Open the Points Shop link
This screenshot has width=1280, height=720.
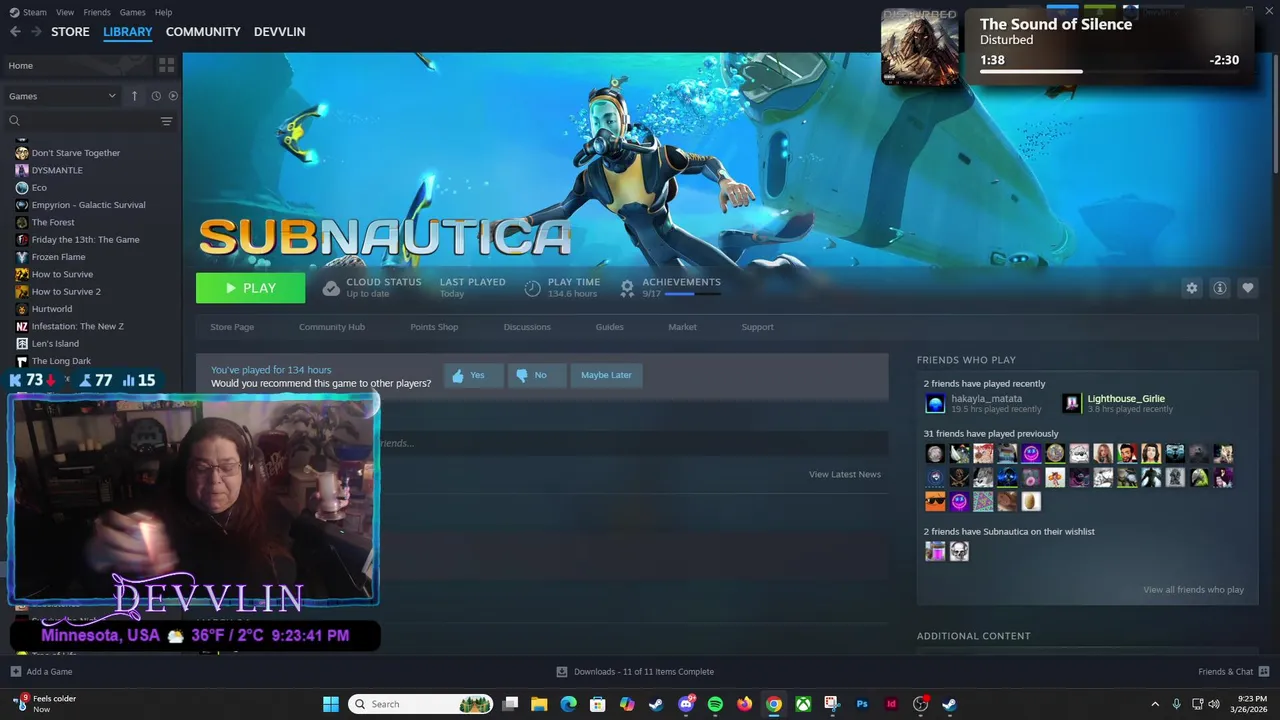pyautogui.click(x=434, y=327)
